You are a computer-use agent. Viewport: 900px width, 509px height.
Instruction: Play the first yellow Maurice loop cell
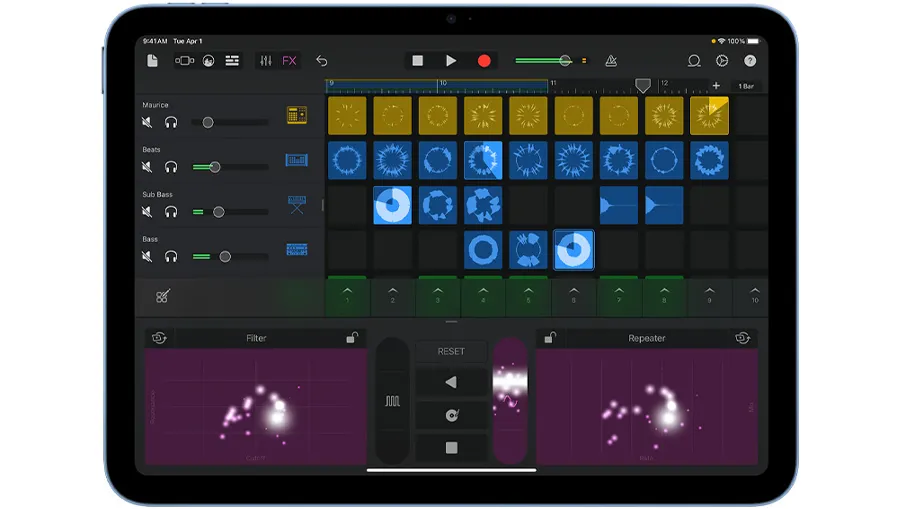click(347, 115)
